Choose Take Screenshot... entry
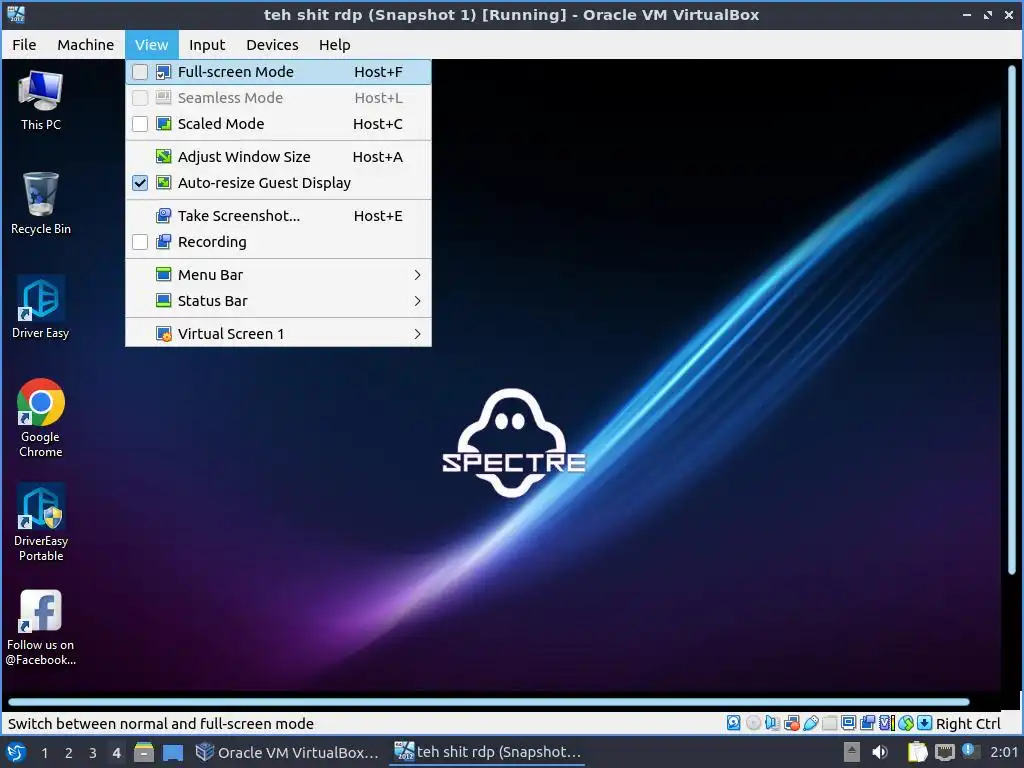The width and height of the screenshot is (1024, 768). point(278,216)
